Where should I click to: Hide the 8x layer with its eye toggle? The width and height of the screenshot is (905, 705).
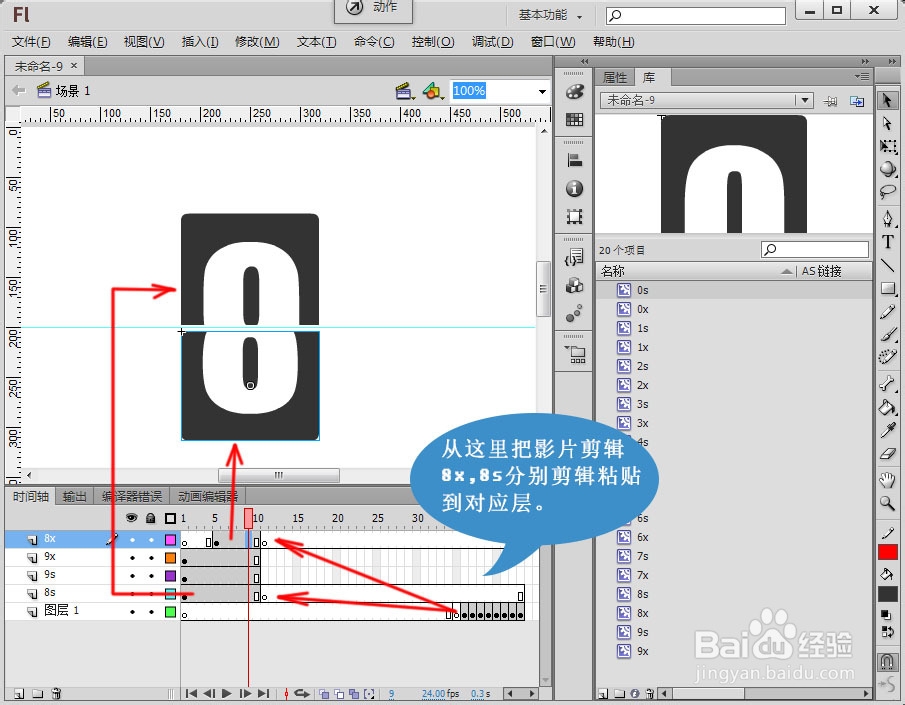coord(132,540)
